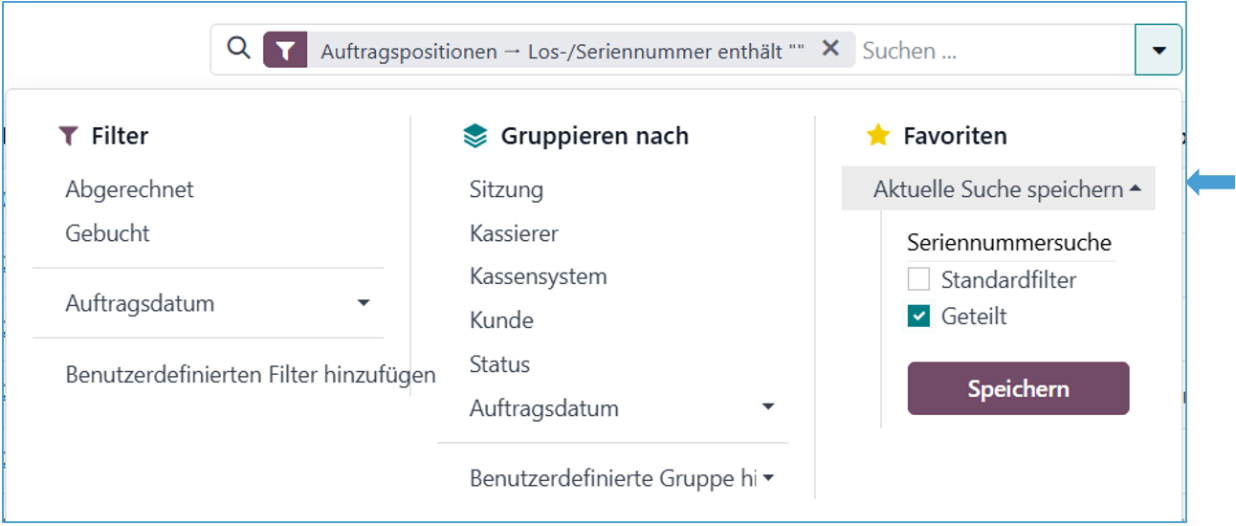Remove the Los-/Seriennummer filter facet
The height and width of the screenshot is (526, 1236).
point(830,49)
